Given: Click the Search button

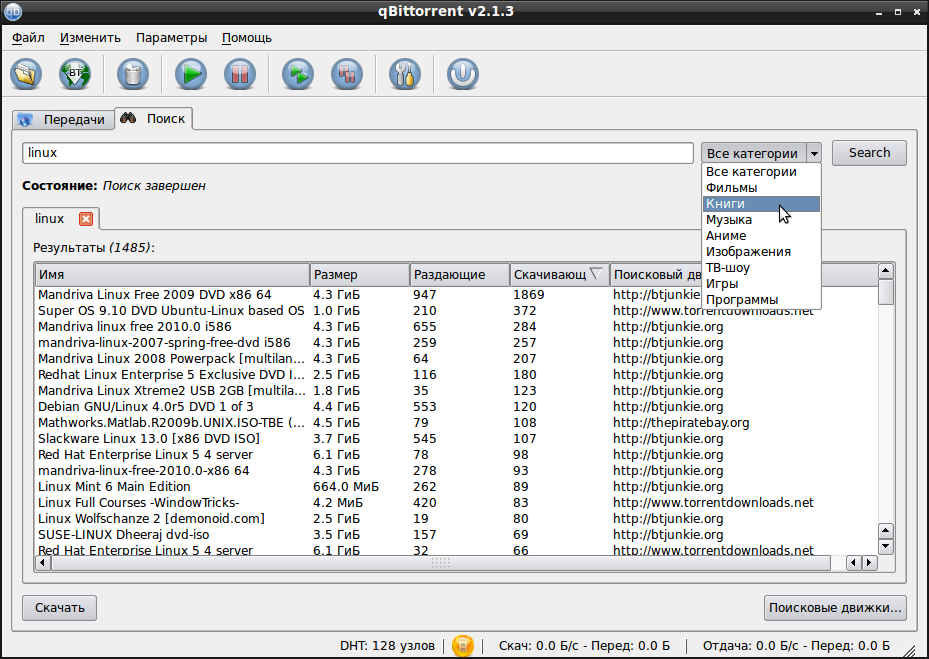Looking at the screenshot, I should [x=869, y=153].
